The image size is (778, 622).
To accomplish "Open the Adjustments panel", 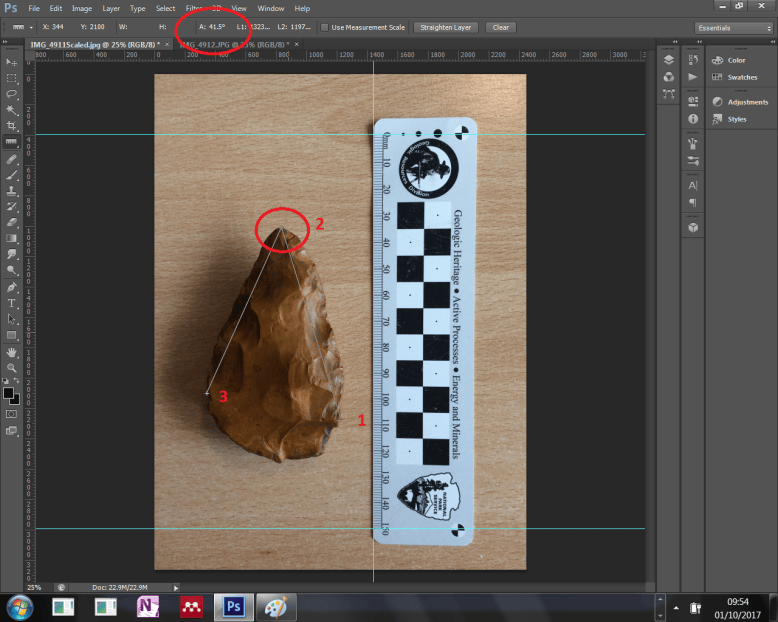I will 740,102.
